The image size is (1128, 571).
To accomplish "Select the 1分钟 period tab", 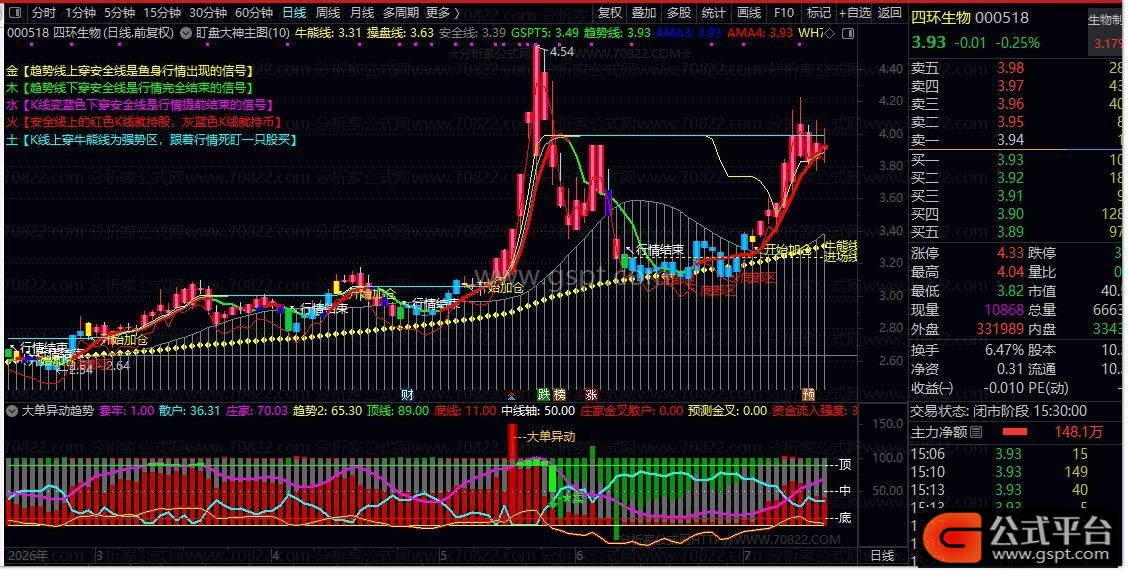I will coord(80,12).
